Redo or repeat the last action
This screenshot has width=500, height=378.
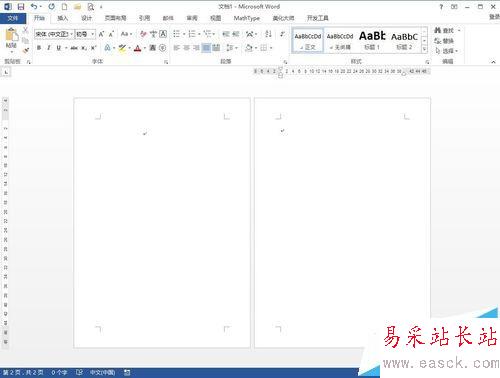(51, 6)
